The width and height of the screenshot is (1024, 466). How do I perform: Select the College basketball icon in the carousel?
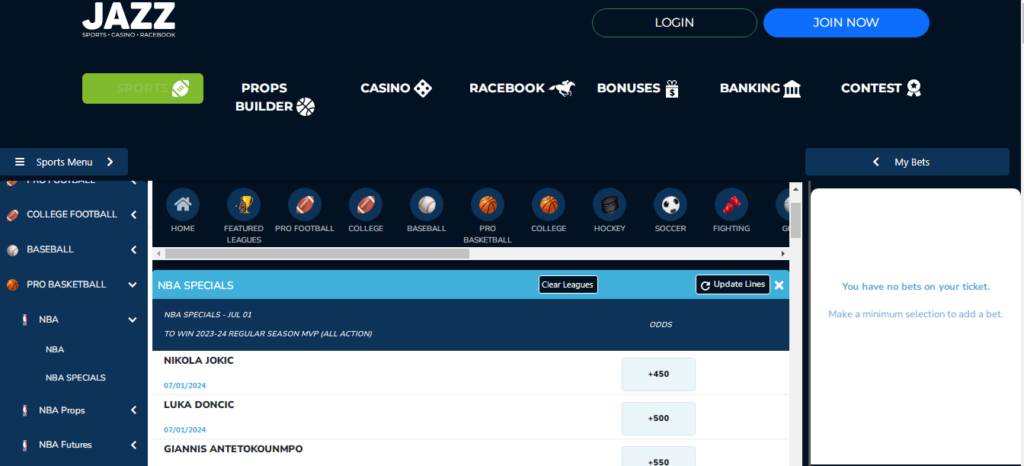click(549, 205)
